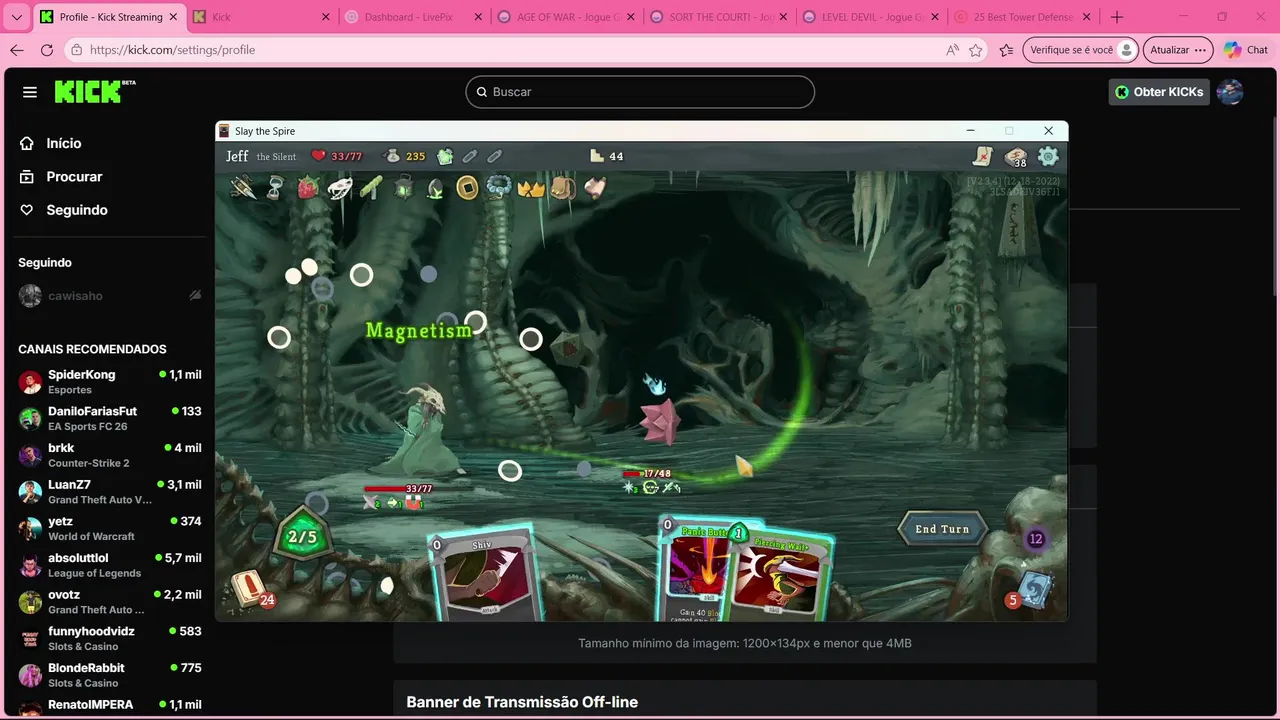The width and height of the screenshot is (1280, 720).
Task: Select the green potion in the top bar
Action: [x=445, y=156]
